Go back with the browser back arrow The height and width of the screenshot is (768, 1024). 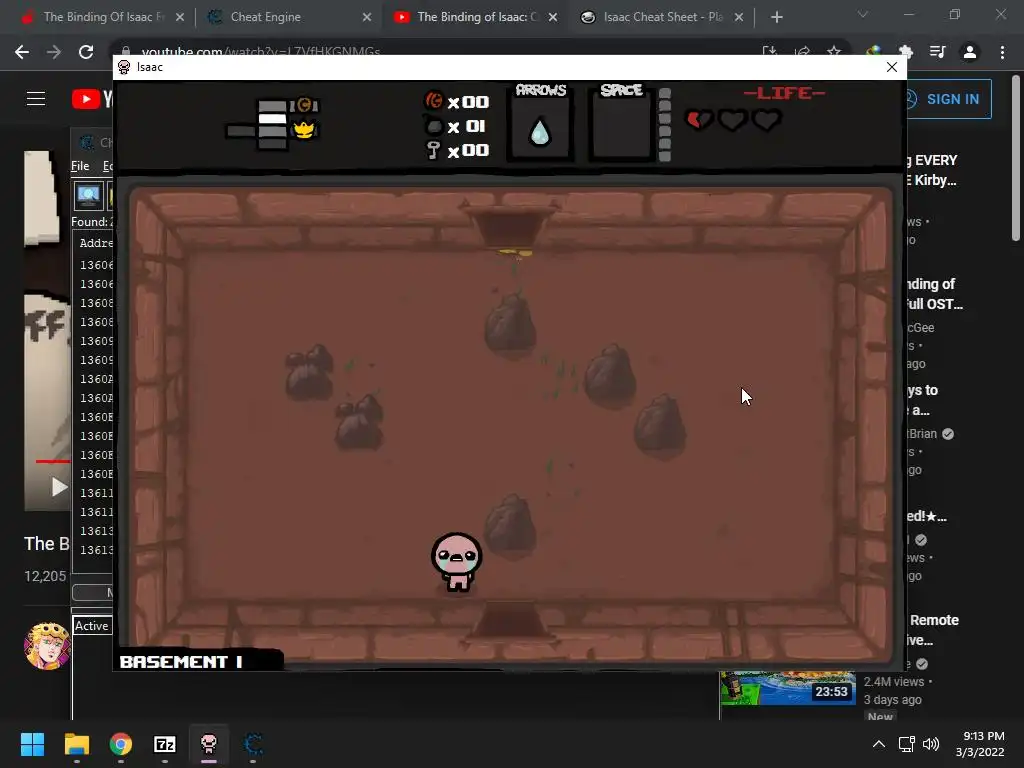(22, 52)
